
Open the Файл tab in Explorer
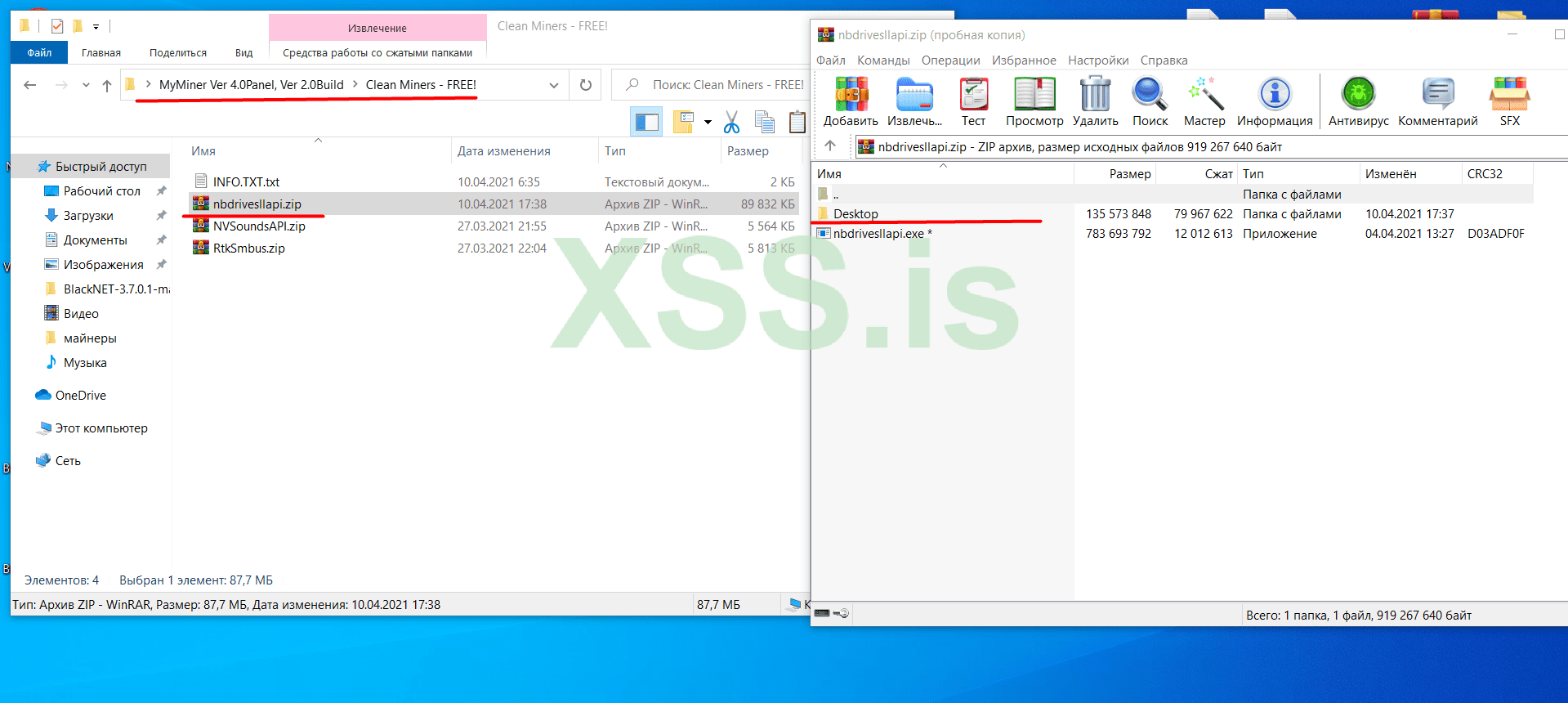[39, 52]
